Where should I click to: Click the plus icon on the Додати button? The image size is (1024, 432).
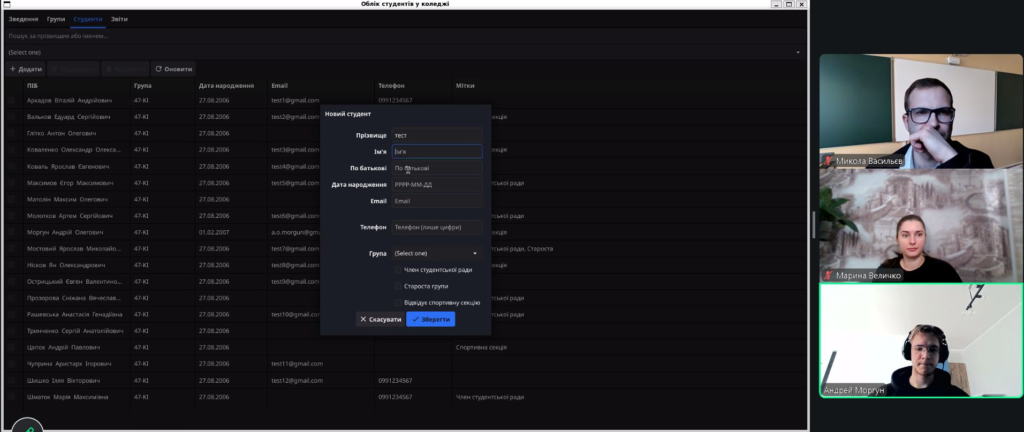(13, 69)
